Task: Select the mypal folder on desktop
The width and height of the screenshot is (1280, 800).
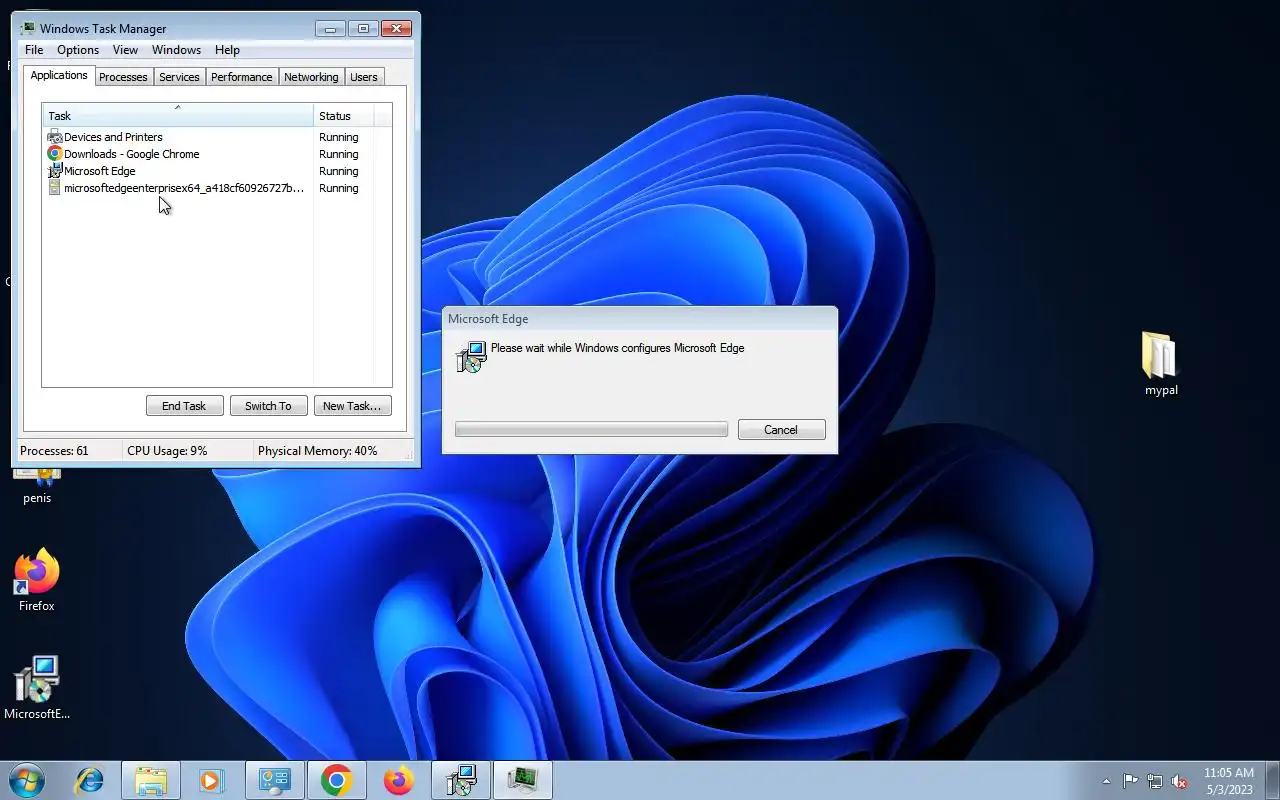Action: coord(1160,364)
